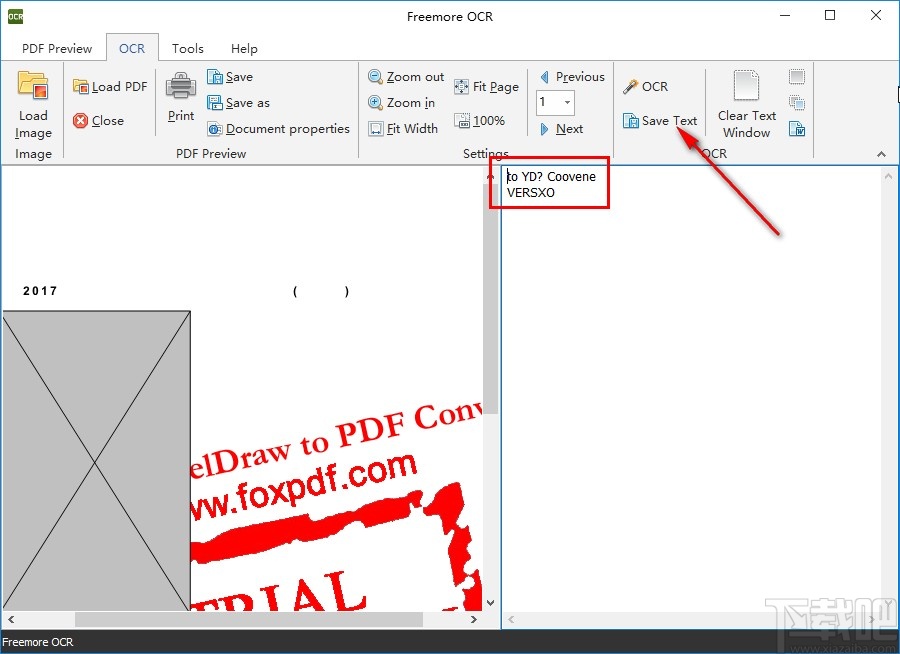
Task: Select the OCR ribbon tab
Action: click(132, 49)
